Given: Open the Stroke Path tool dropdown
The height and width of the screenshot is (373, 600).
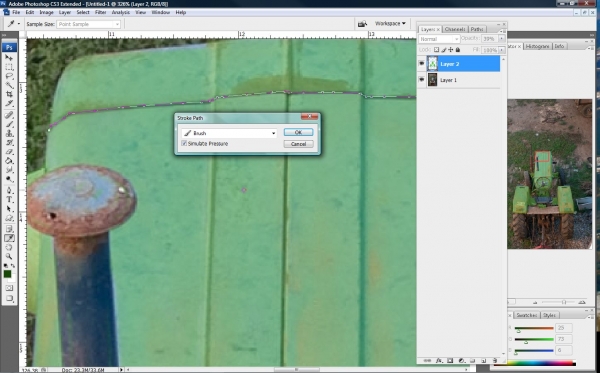Looking at the screenshot, I should (x=273, y=133).
